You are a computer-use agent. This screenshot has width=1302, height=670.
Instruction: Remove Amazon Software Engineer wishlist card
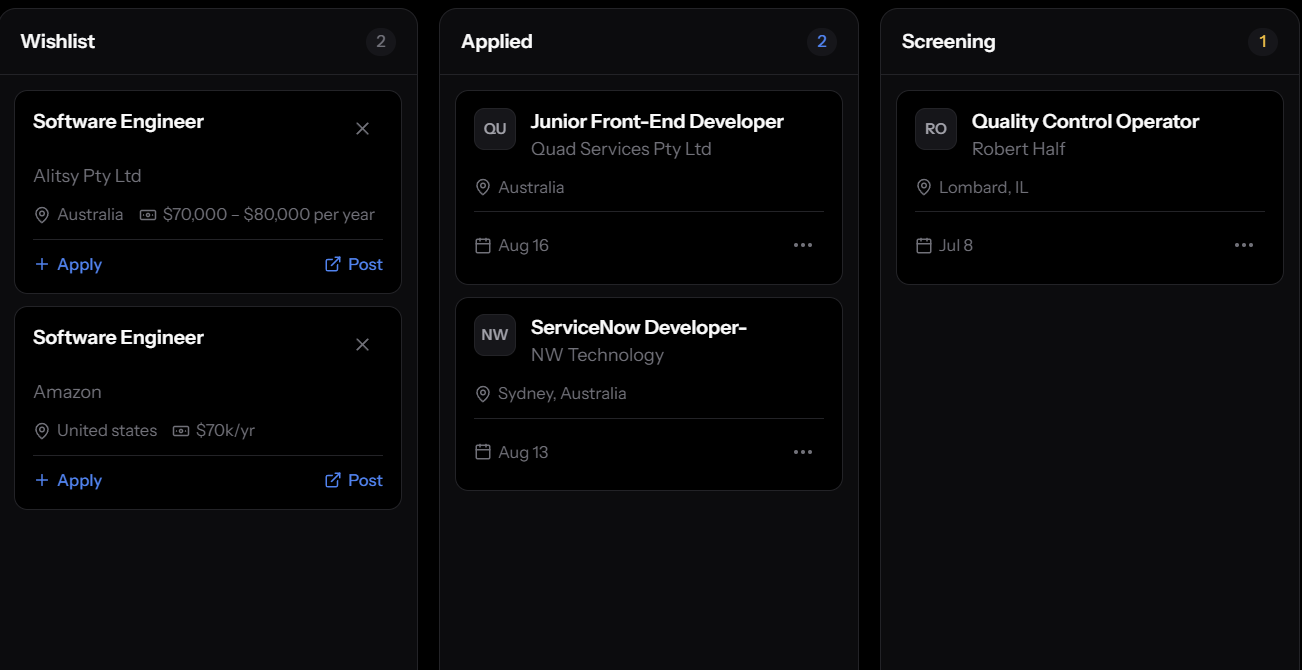click(363, 345)
